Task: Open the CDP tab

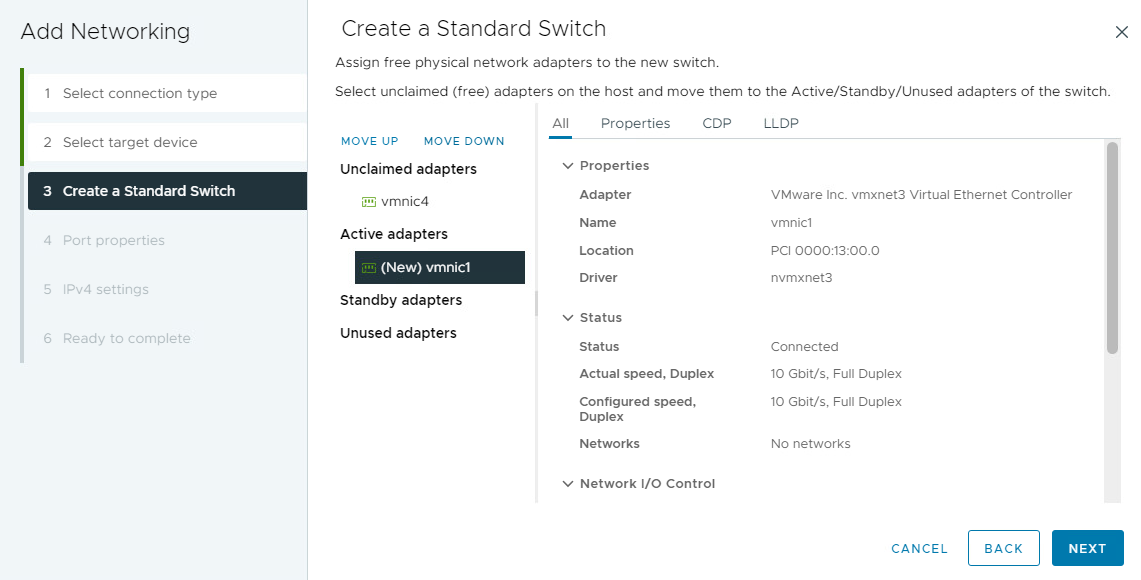Action: [717, 123]
